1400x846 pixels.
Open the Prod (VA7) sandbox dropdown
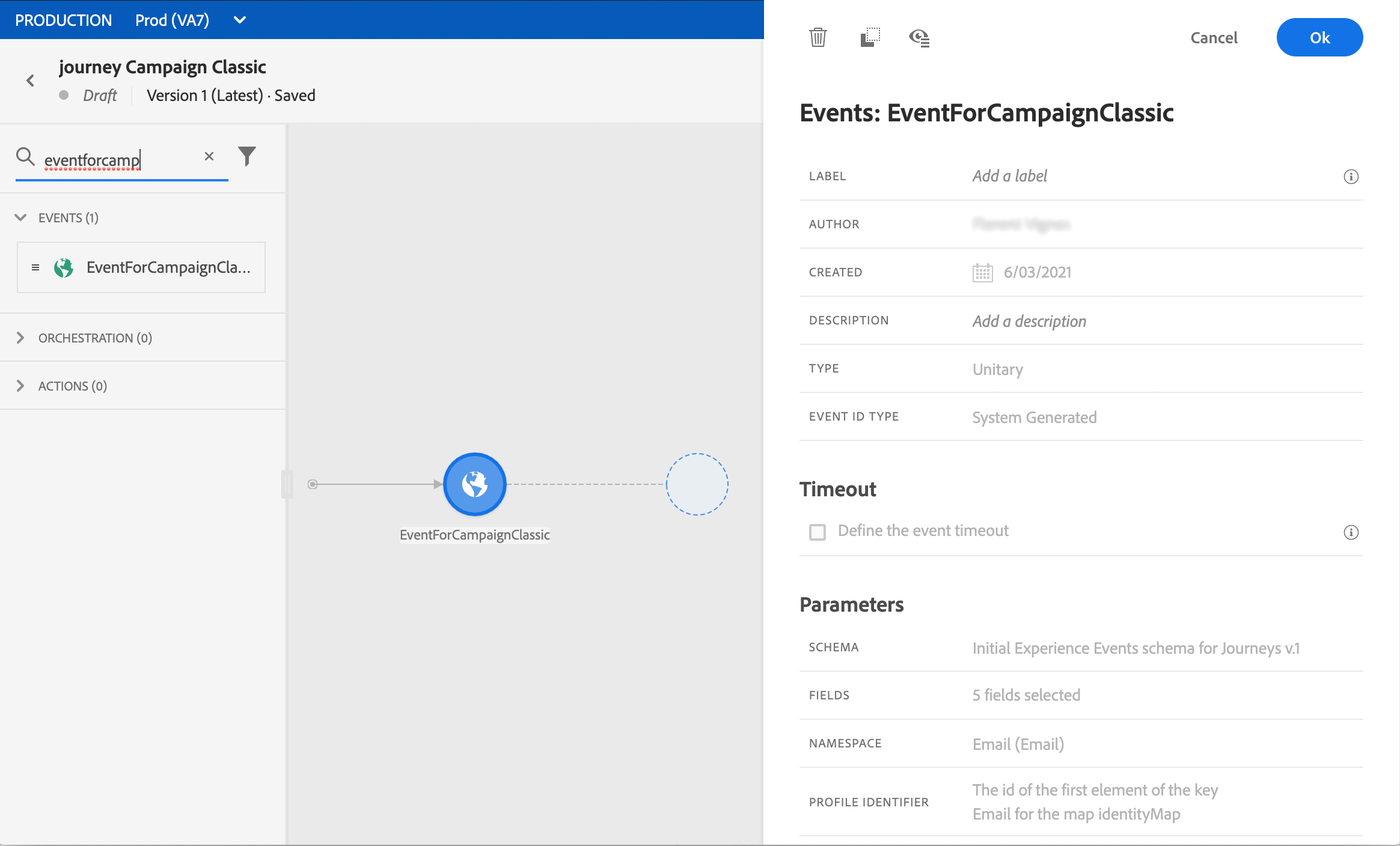coord(239,20)
